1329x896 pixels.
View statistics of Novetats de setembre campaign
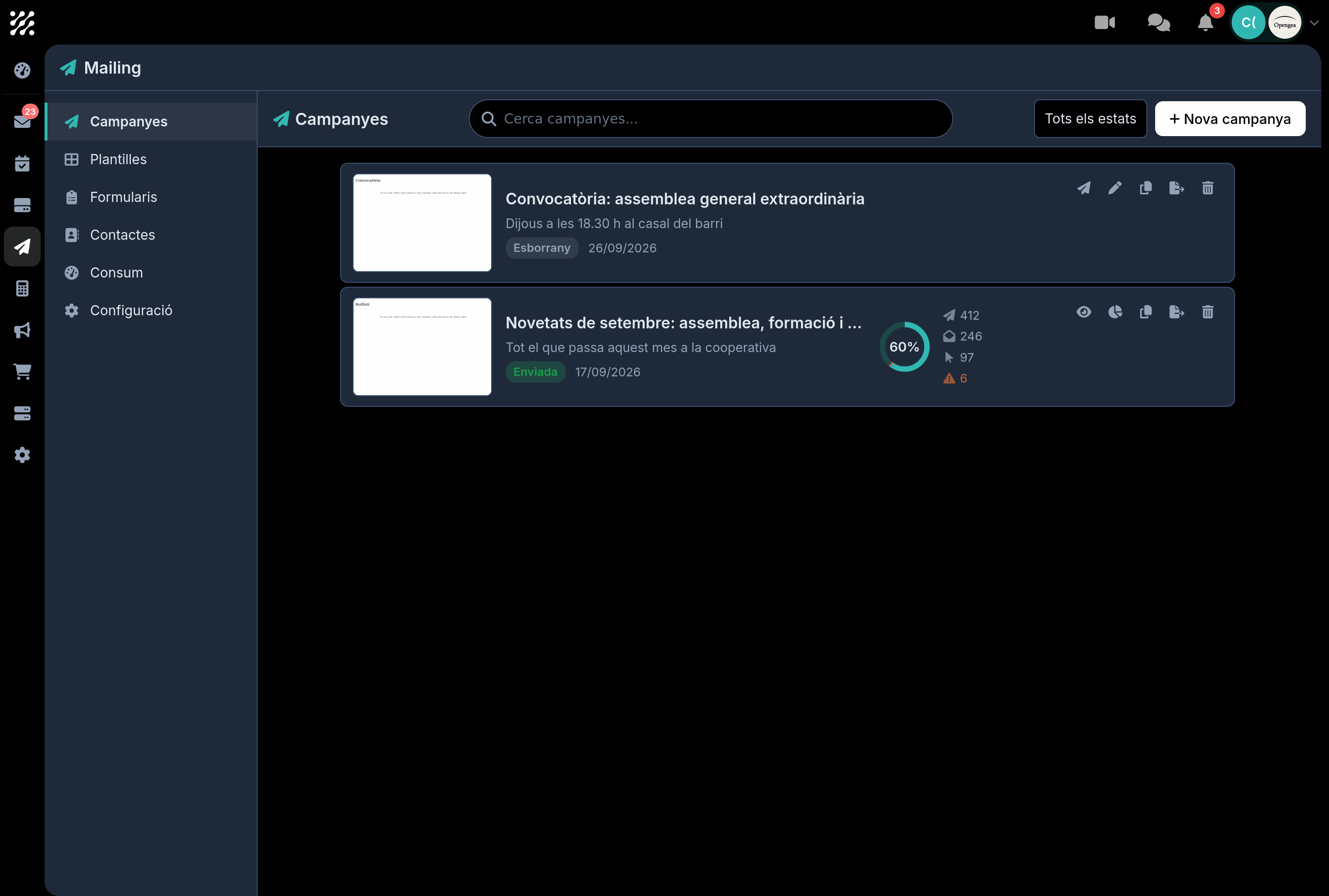tap(1115, 312)
